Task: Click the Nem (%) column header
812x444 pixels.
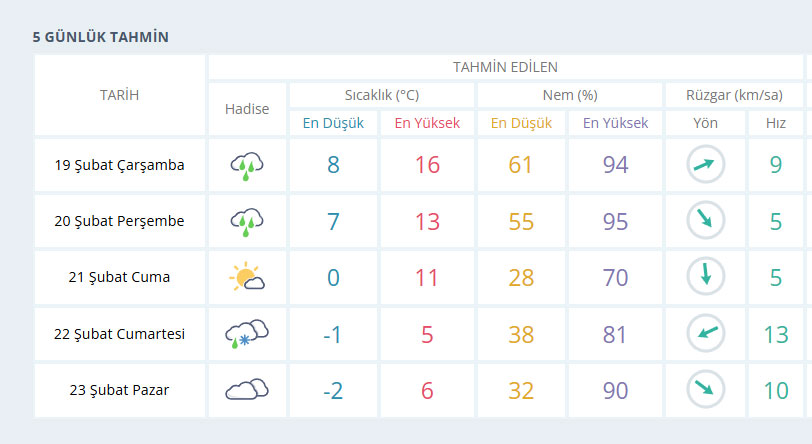Action: click(x=570, y=95)
